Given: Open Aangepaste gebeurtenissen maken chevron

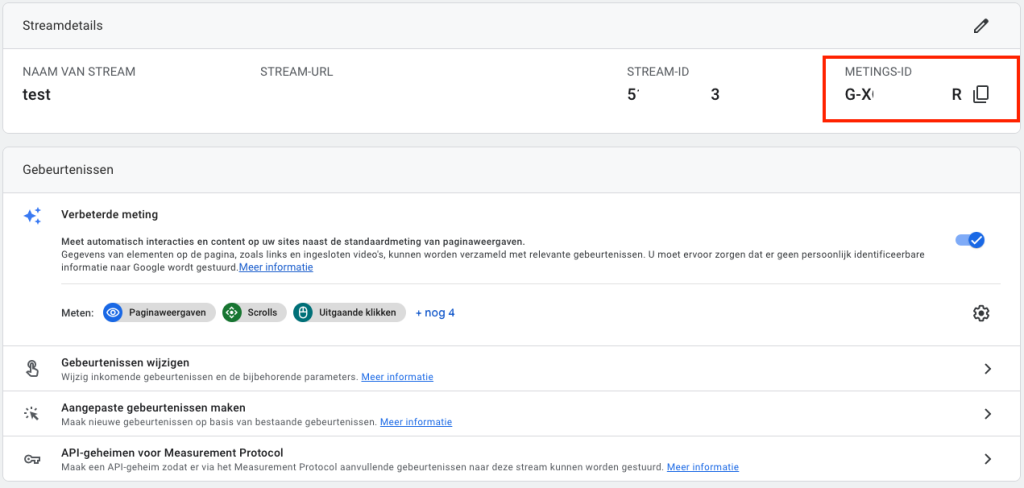Looking at the screenshot, I should coord(987,414).
